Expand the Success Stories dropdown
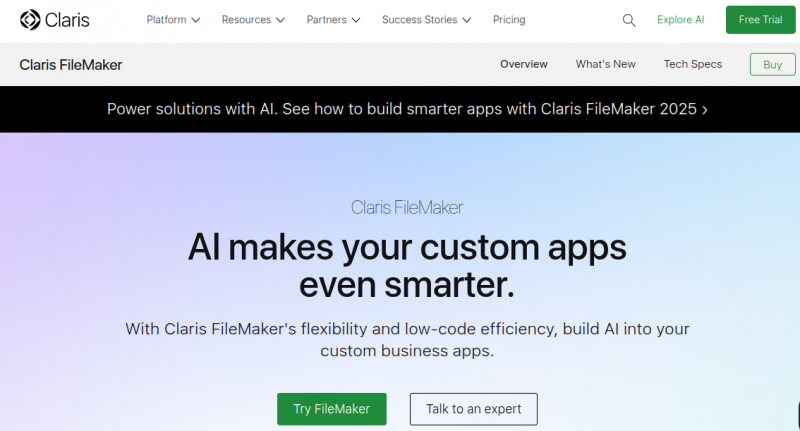The image size is (800, 431). pyautogui.click(x=427, y=20)
